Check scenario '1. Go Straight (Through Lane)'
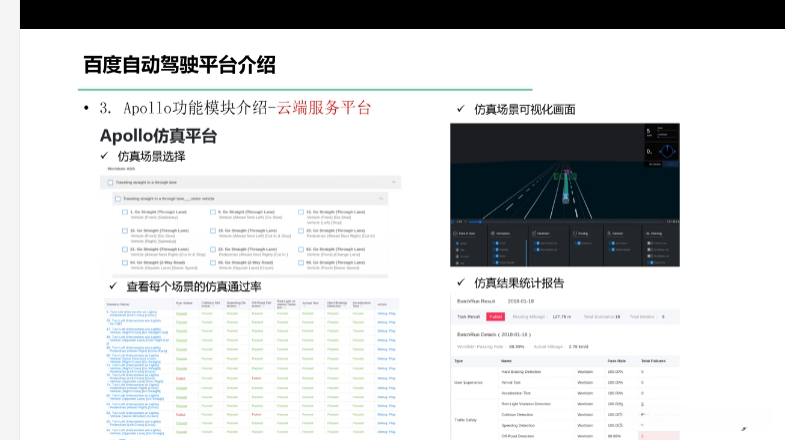Viewport: 785px width, 440px height. tap(125, 212)
